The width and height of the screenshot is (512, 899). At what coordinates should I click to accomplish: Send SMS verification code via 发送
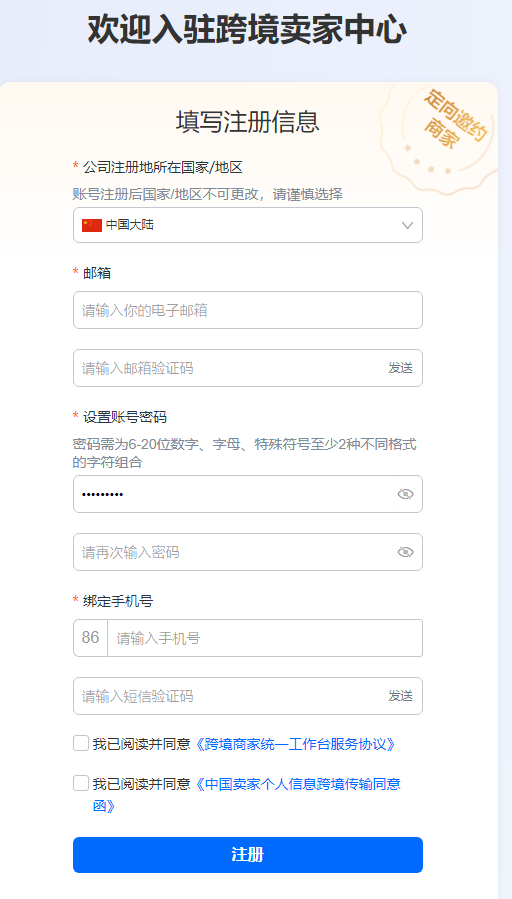coord(400,696)
